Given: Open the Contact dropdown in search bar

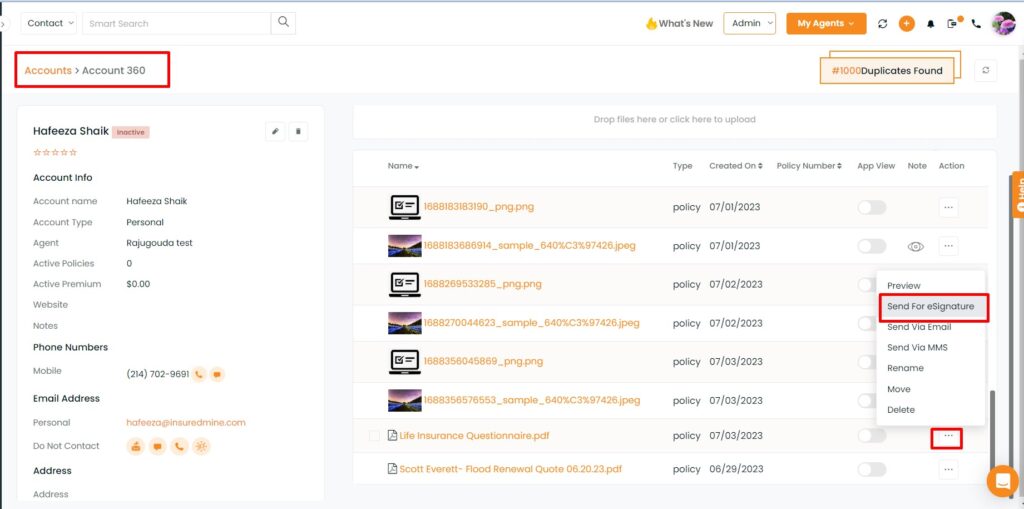Looking at the screenshot, I should tap(49, 23).
